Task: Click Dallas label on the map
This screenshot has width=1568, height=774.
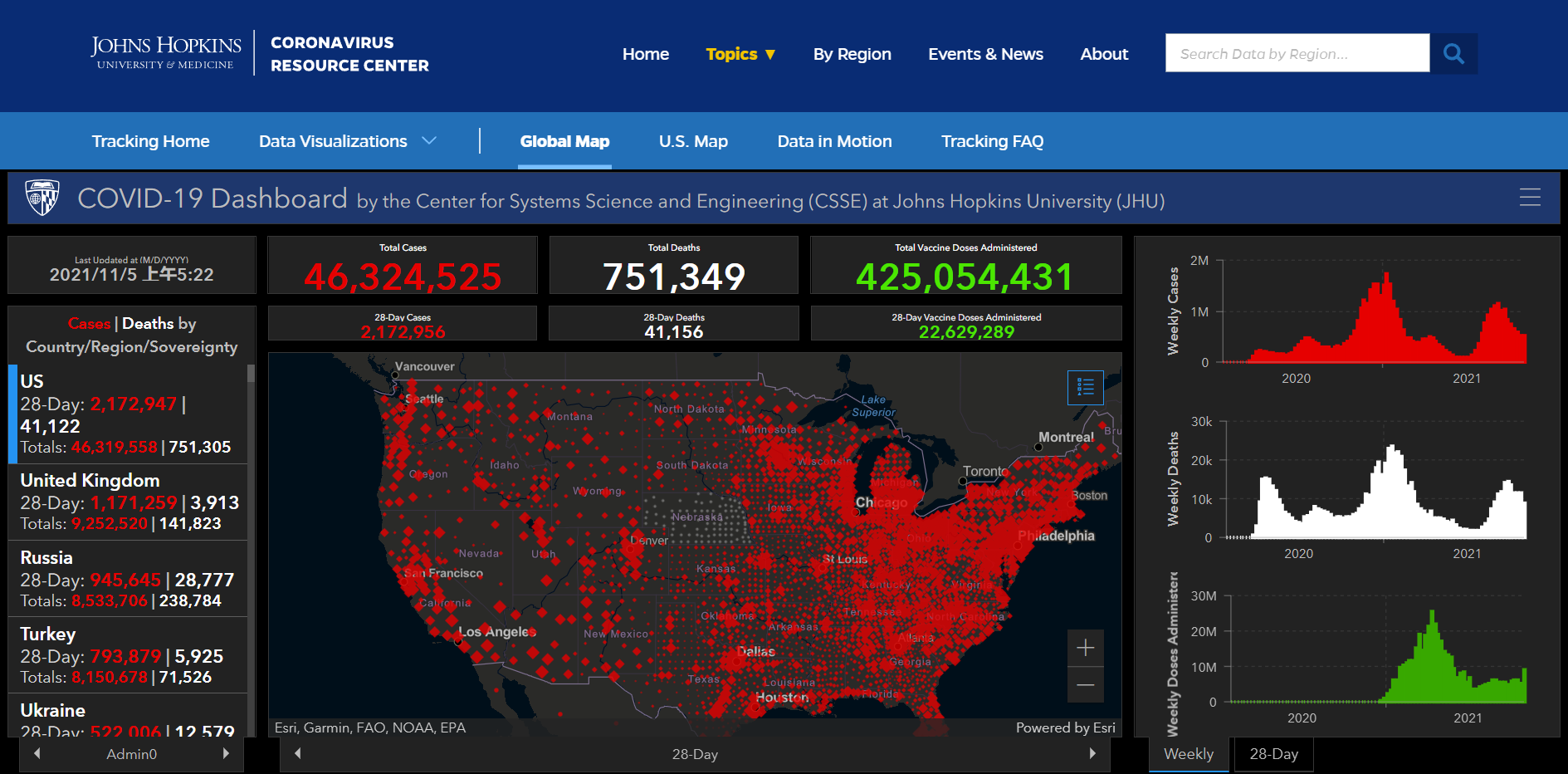Action: coord(756,652)
